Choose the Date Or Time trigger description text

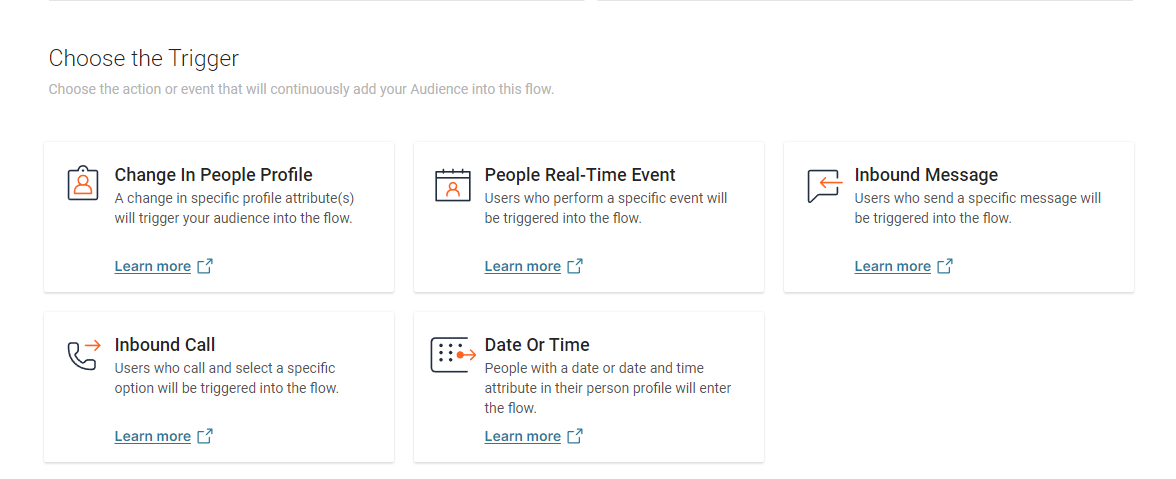coord(608,388)
